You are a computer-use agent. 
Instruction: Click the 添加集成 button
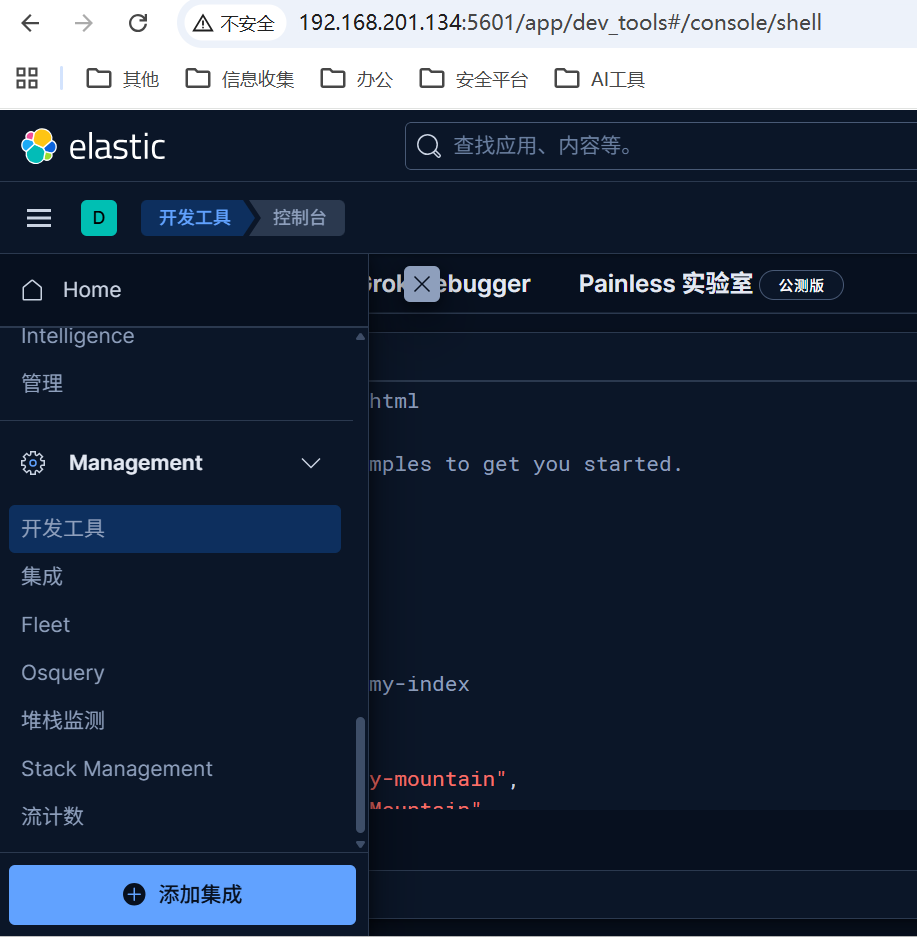(182, 895)
